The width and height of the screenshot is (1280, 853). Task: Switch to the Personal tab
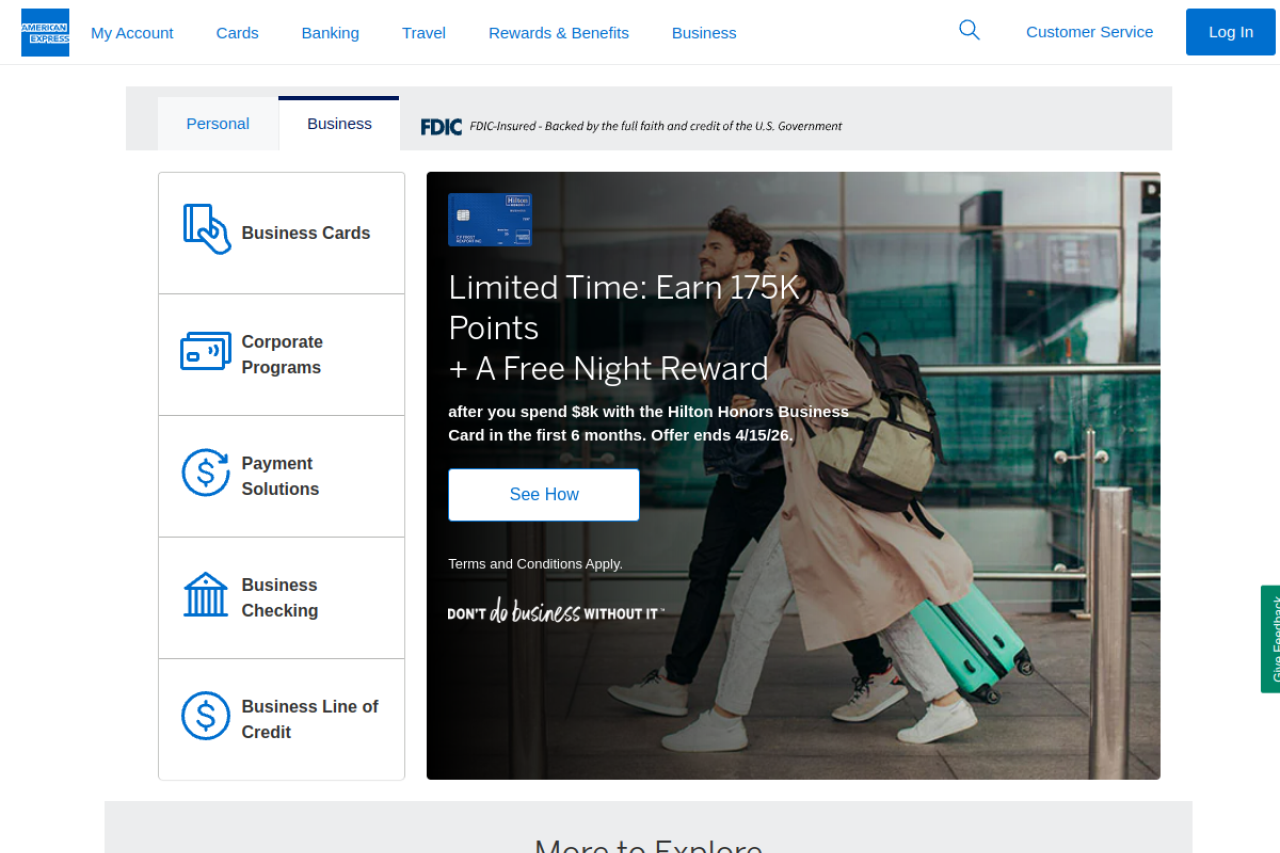click(218, 124)
